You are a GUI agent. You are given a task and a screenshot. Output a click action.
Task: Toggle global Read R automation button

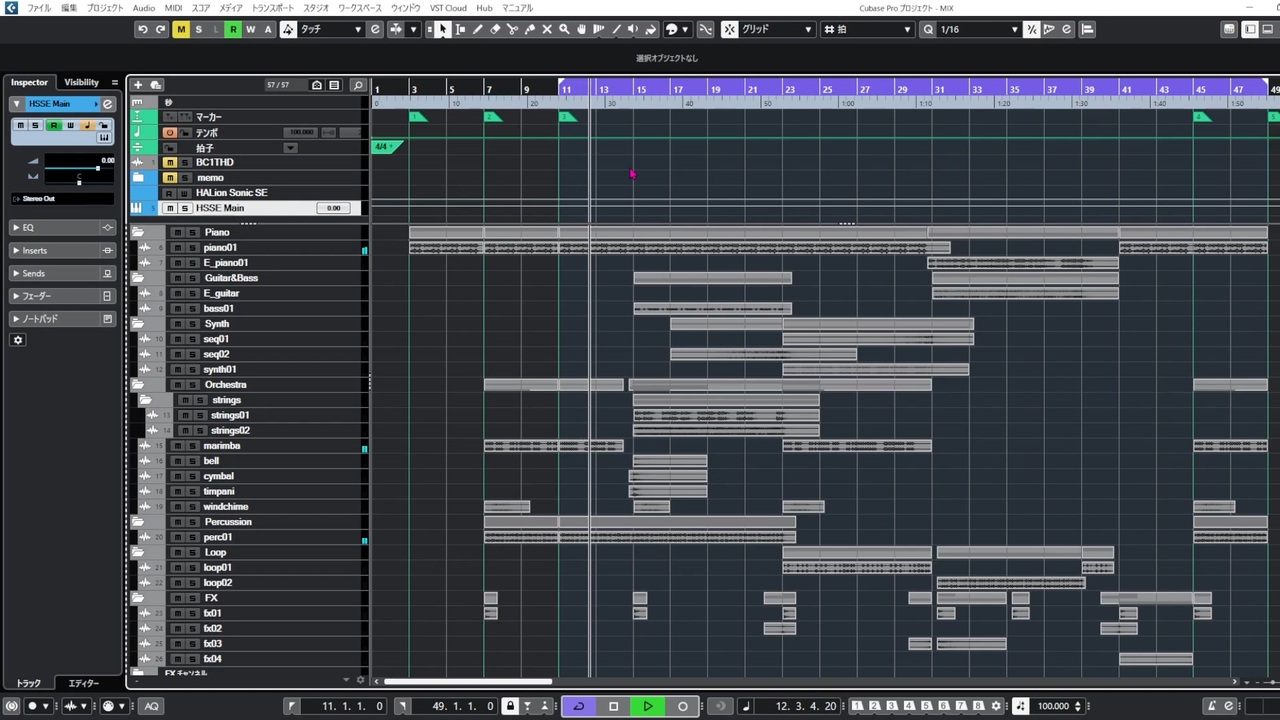(x=233, y=30)
